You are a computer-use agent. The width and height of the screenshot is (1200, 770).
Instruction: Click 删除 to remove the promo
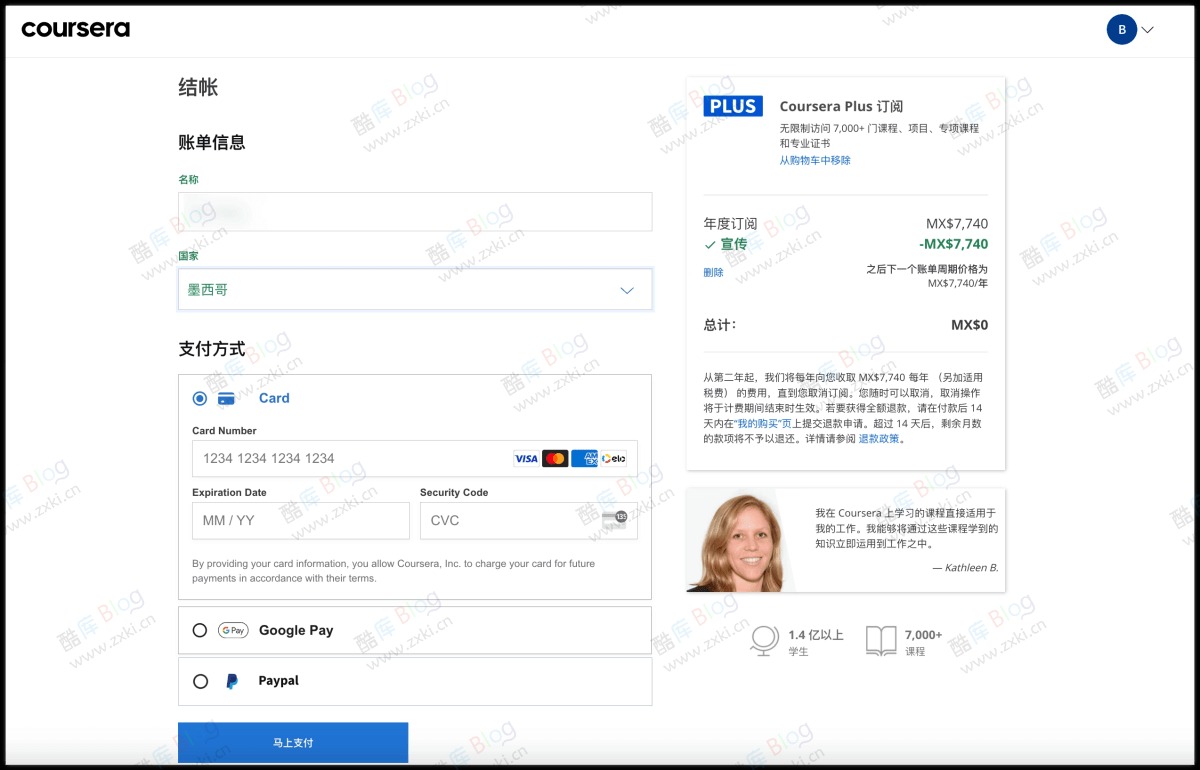click(713, 271)
